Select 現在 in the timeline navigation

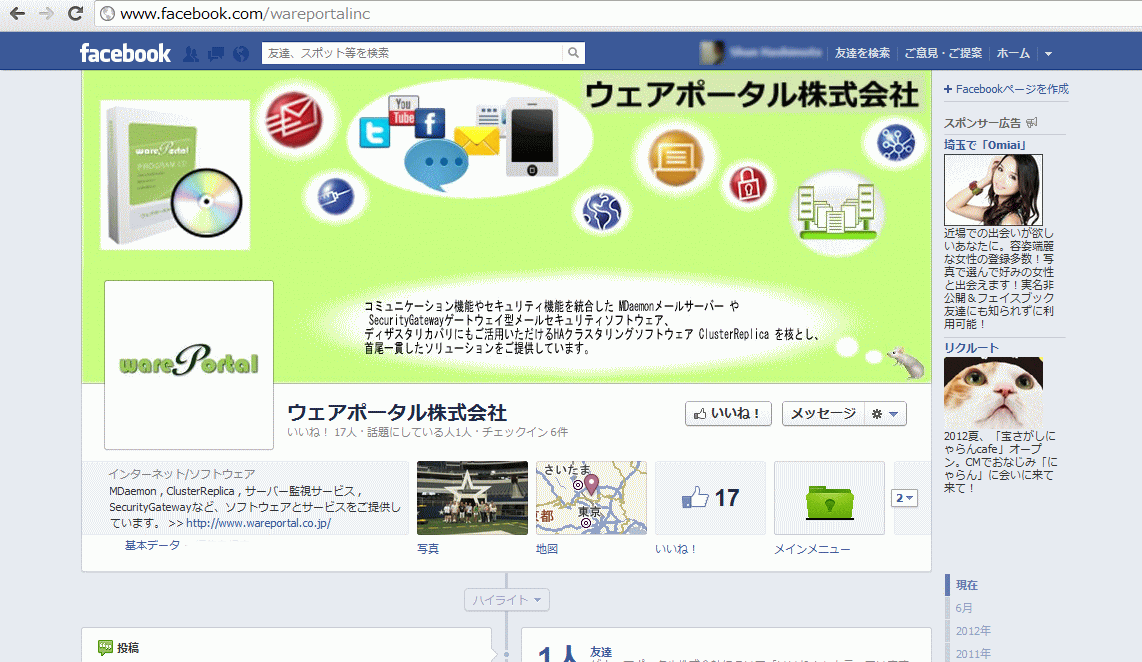click(x=967, y=585)
